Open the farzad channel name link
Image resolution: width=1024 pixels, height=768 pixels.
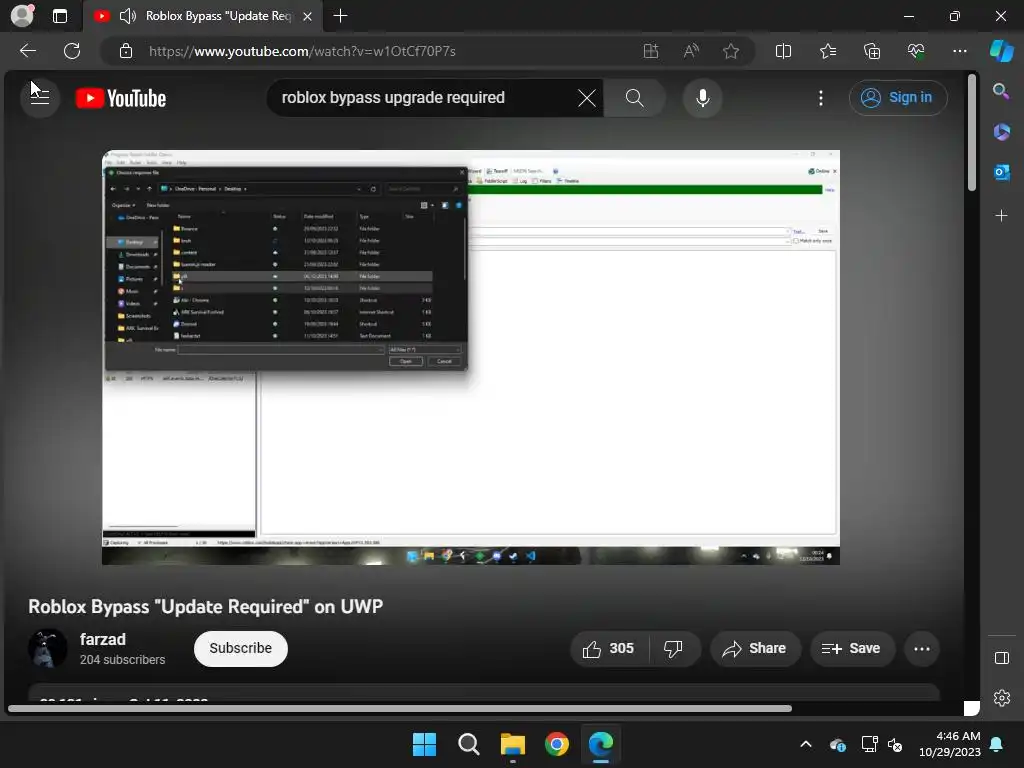(103, 639)
